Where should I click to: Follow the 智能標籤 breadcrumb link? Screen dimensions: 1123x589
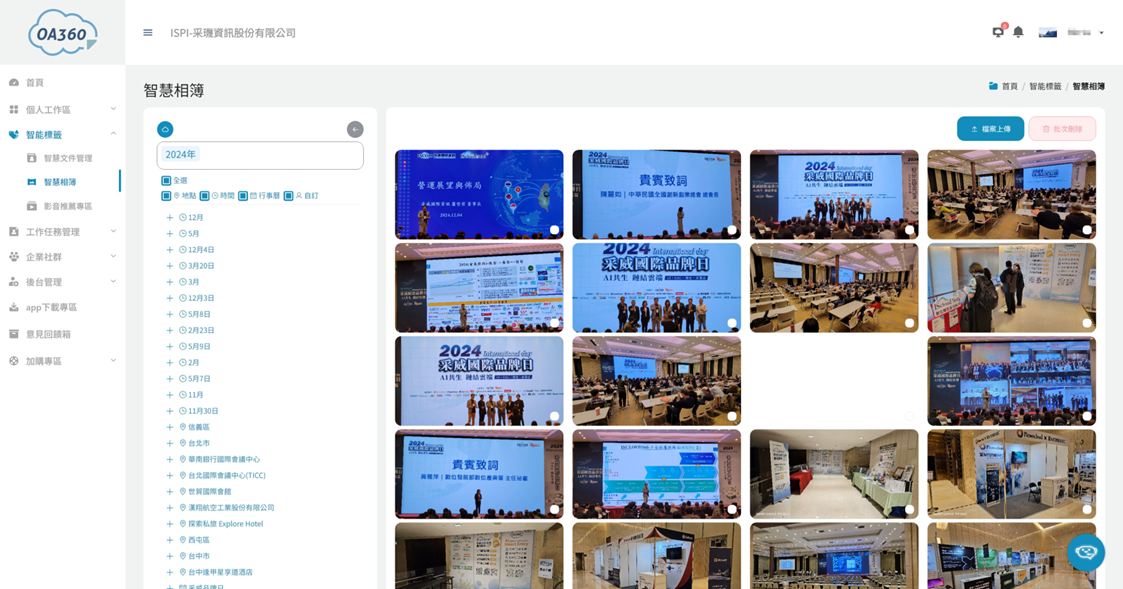coord(1045,86)
